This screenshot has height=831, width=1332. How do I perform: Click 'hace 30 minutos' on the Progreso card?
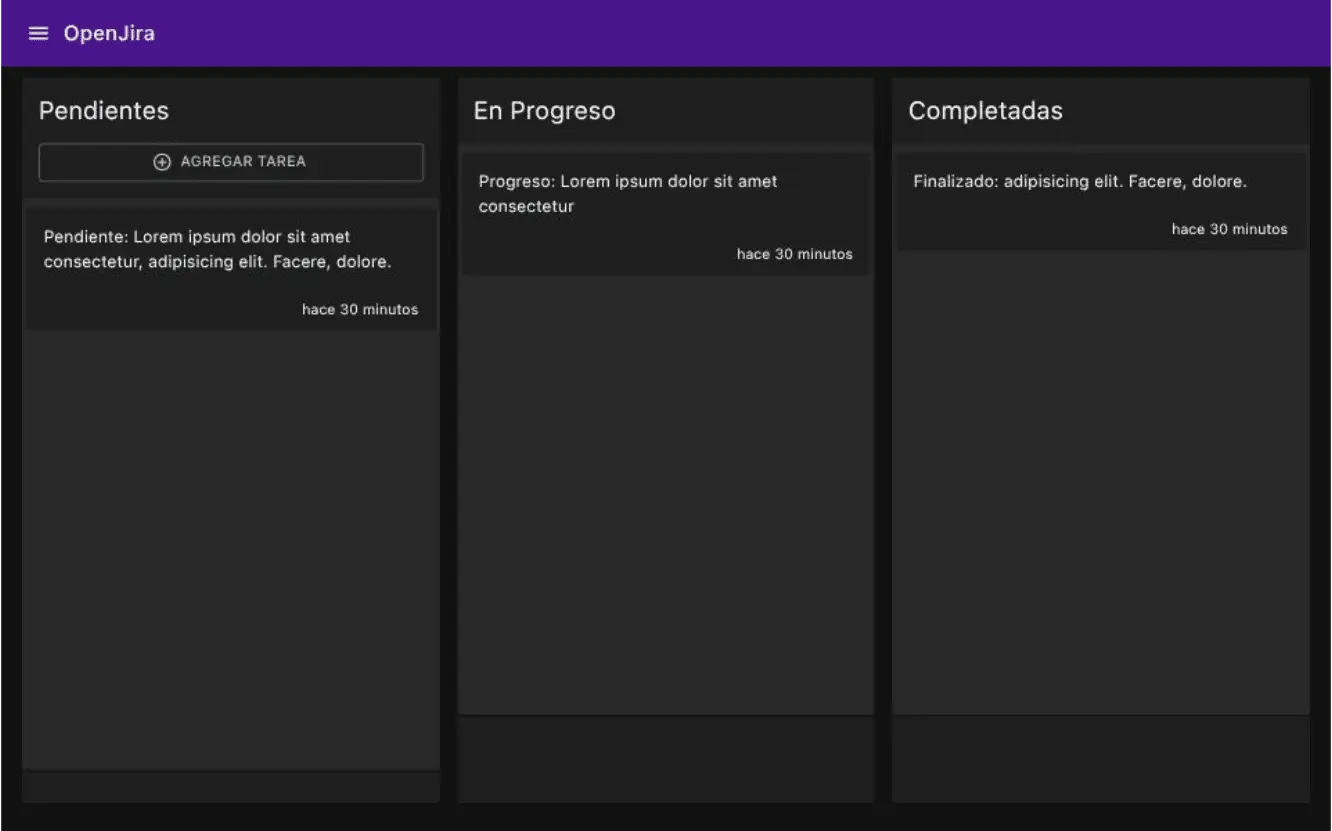pos(794,255)
